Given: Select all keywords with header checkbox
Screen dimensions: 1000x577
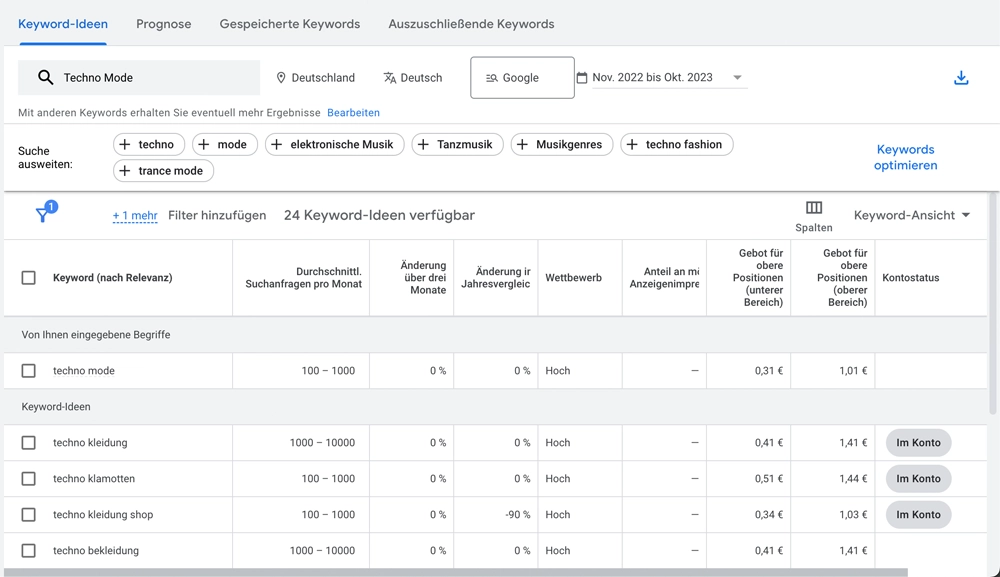Looking at the screenshot, I should [x=29, y=278].
